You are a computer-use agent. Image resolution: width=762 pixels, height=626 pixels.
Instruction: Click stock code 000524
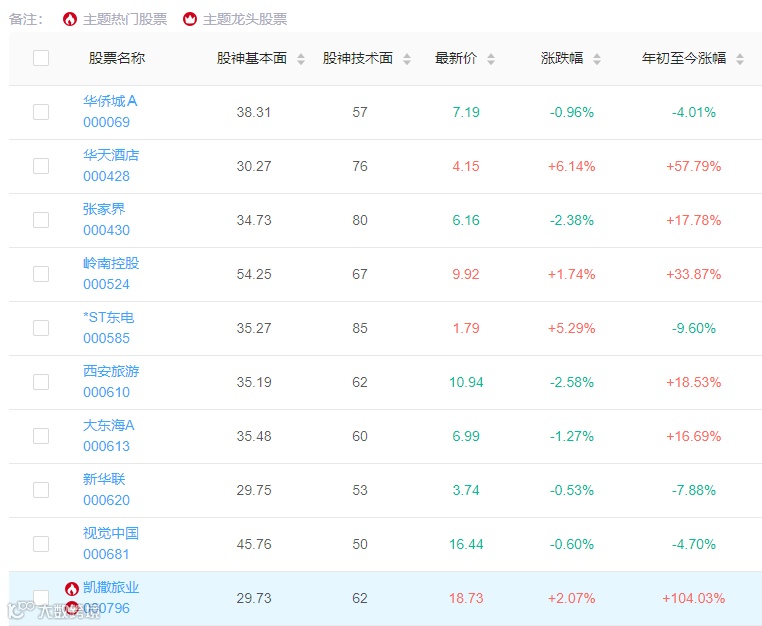pos(106,284)
